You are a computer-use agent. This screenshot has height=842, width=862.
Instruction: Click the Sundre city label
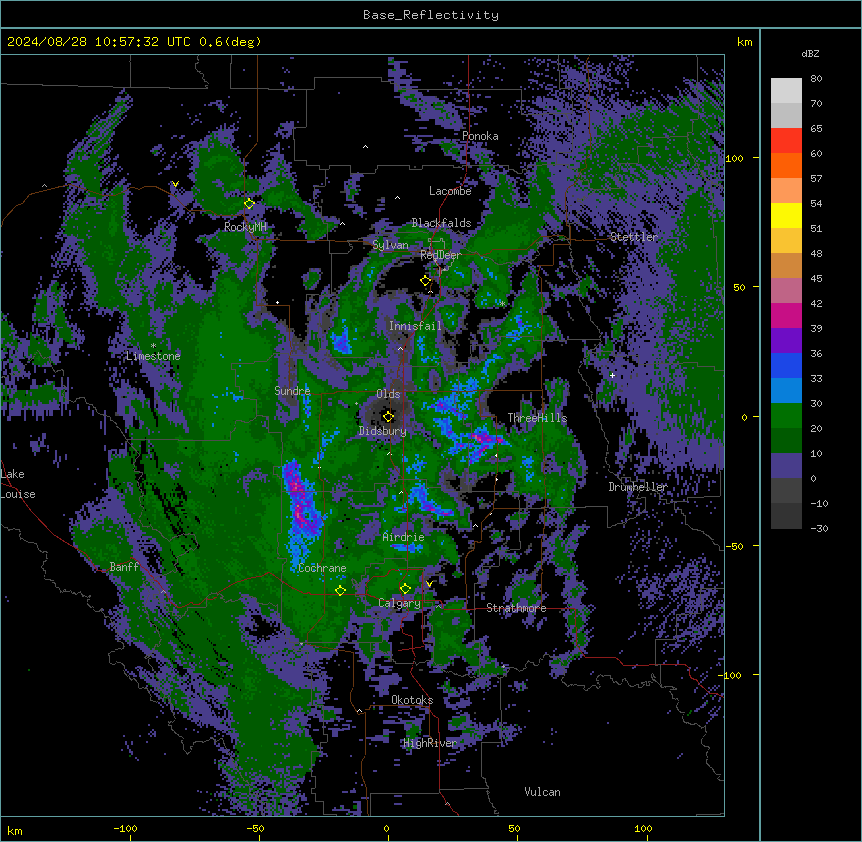pos(292,391)
